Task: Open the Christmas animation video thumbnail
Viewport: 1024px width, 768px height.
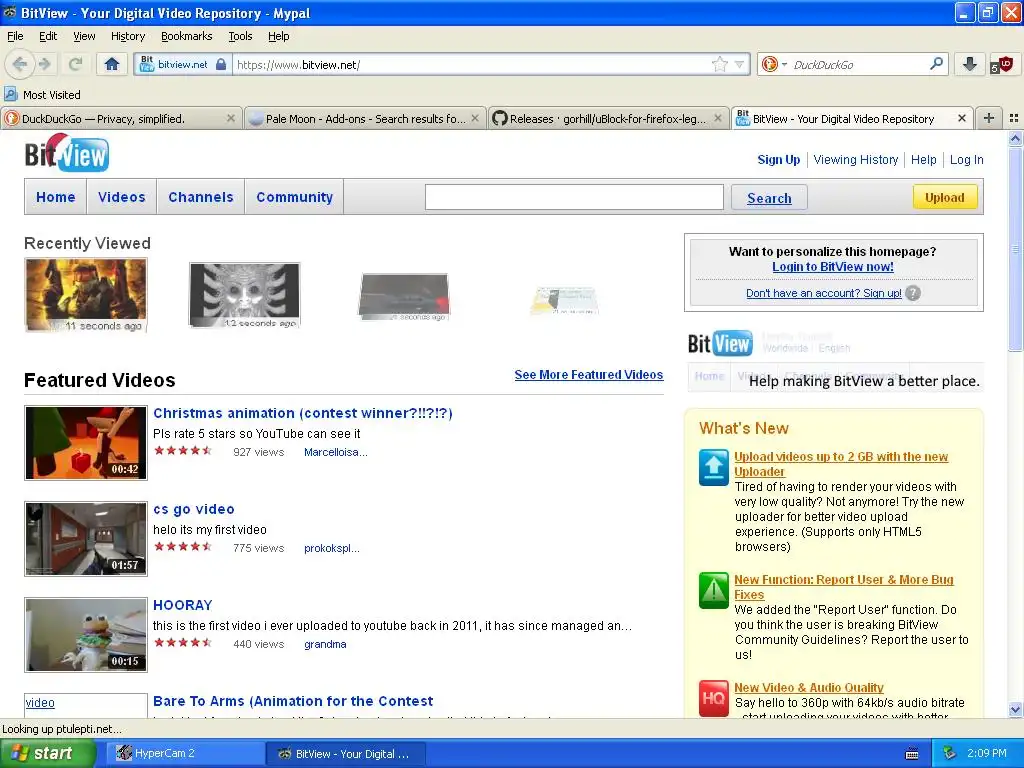Action: pyautogui.click(x=86, y=443)
